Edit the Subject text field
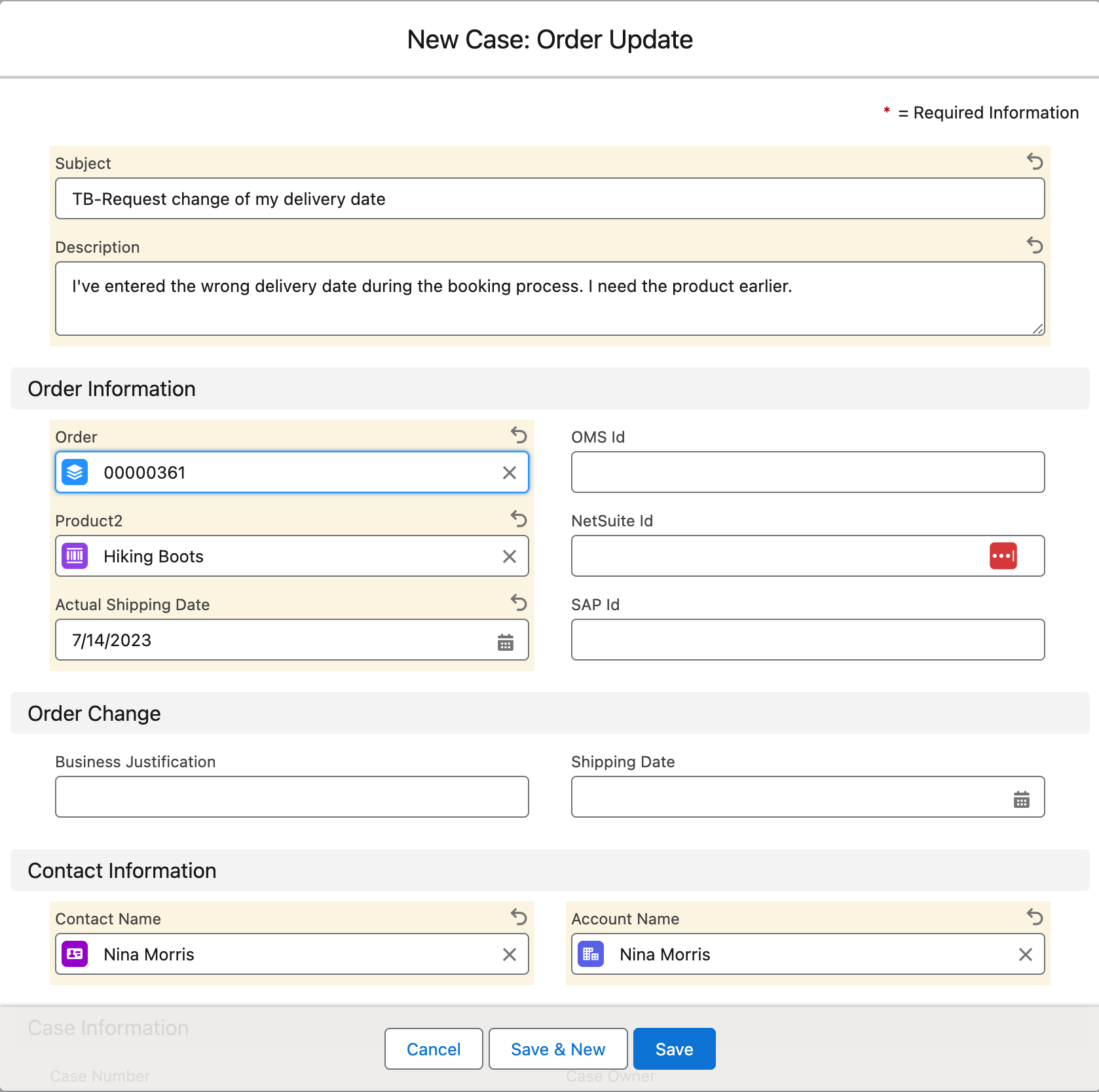1099x1092 pixels. coord(550,198)
